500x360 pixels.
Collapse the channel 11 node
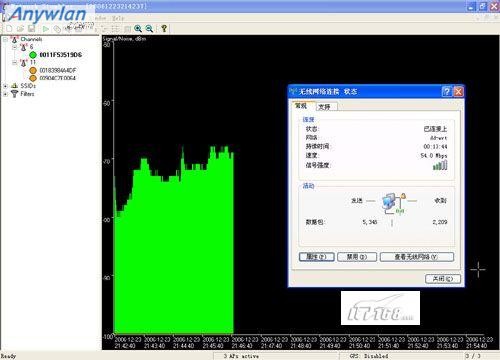click(14, 62)
